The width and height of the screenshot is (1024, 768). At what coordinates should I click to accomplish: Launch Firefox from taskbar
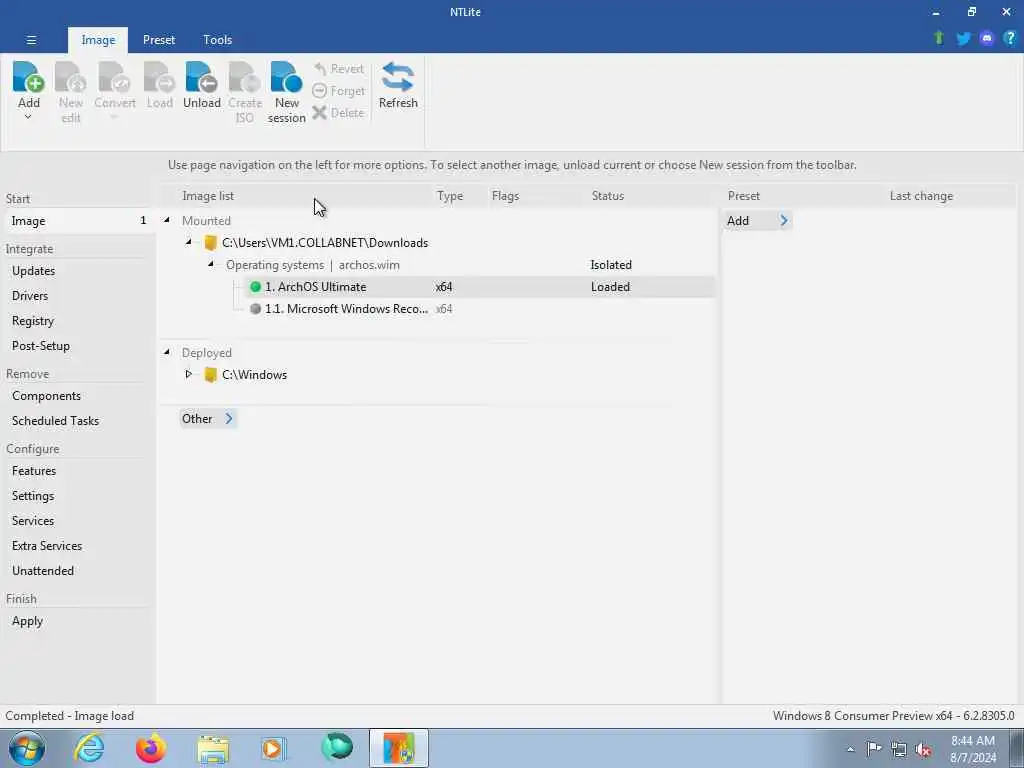coord(151,748)
